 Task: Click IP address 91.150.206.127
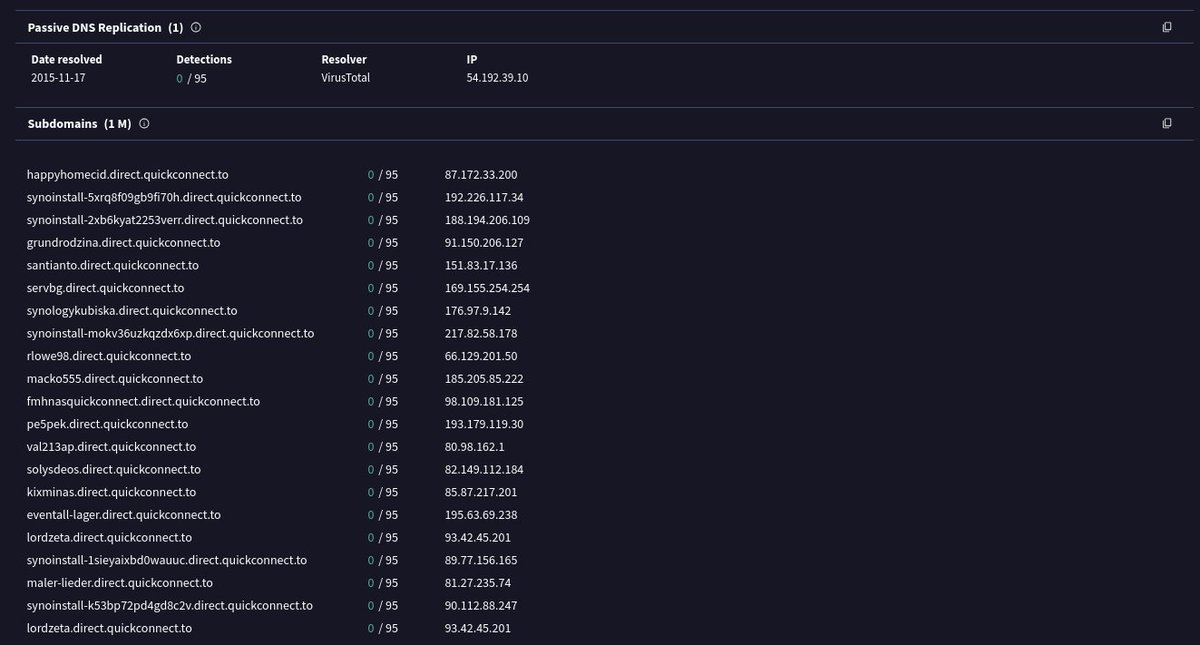coord(484,243)
